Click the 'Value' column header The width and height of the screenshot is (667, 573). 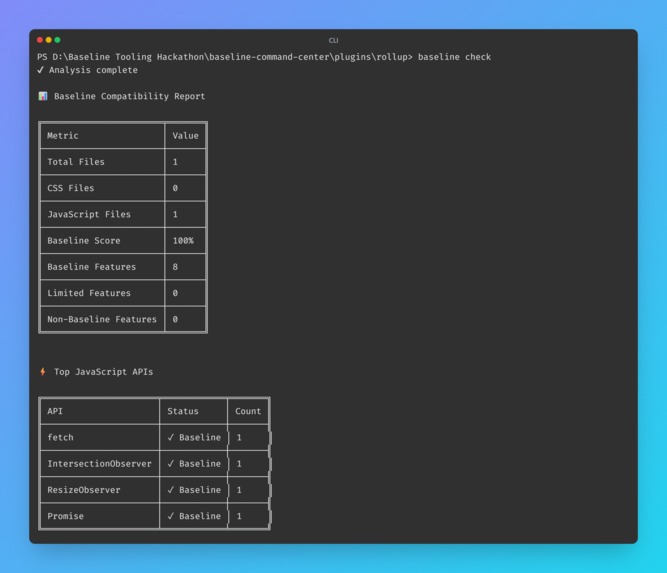click(x=185, y=136)
